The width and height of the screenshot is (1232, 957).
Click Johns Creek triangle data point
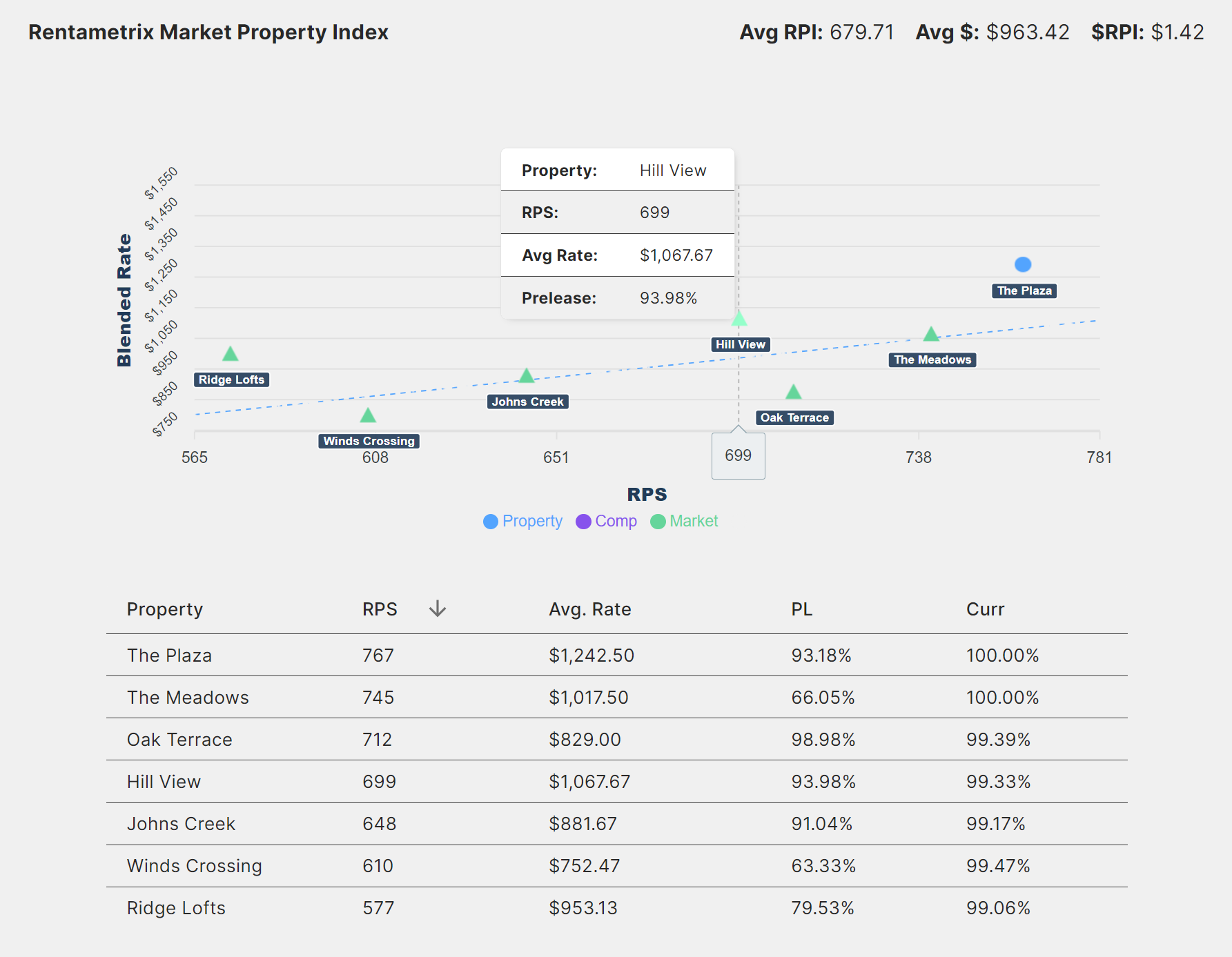[x=527, y=376]
